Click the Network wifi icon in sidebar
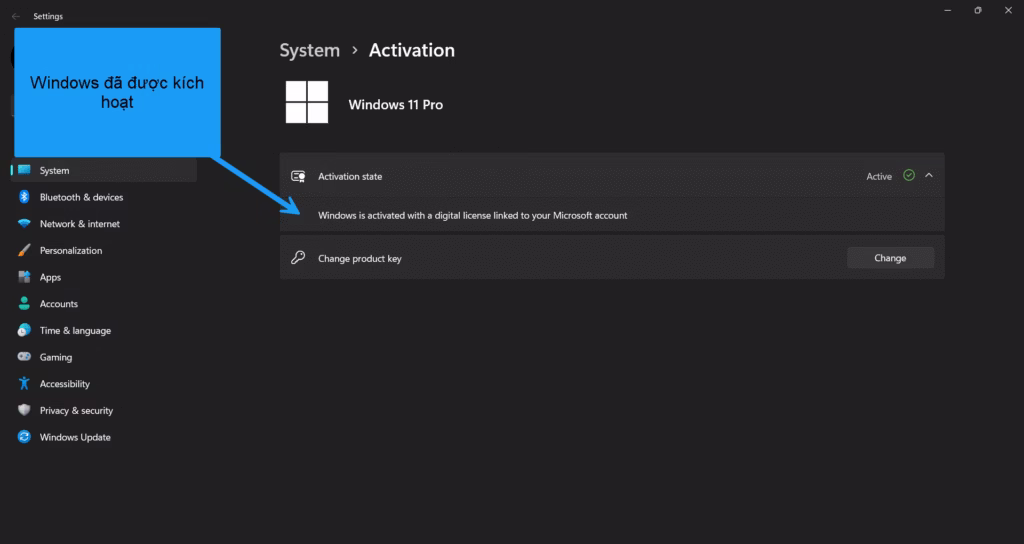The height and width of the screenshot is (544, 1024). click(24, 223)
